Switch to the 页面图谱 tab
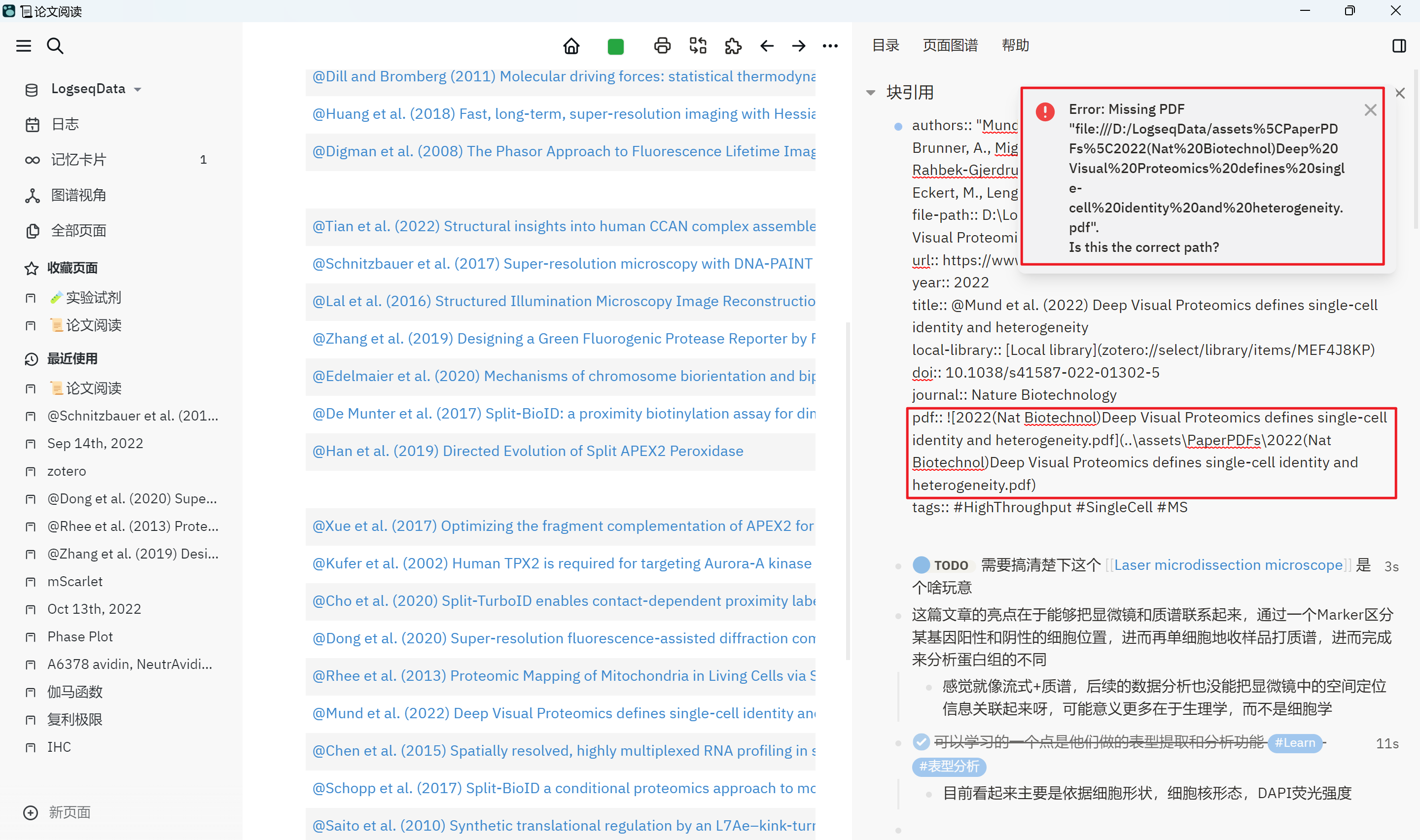 [950, 45]
